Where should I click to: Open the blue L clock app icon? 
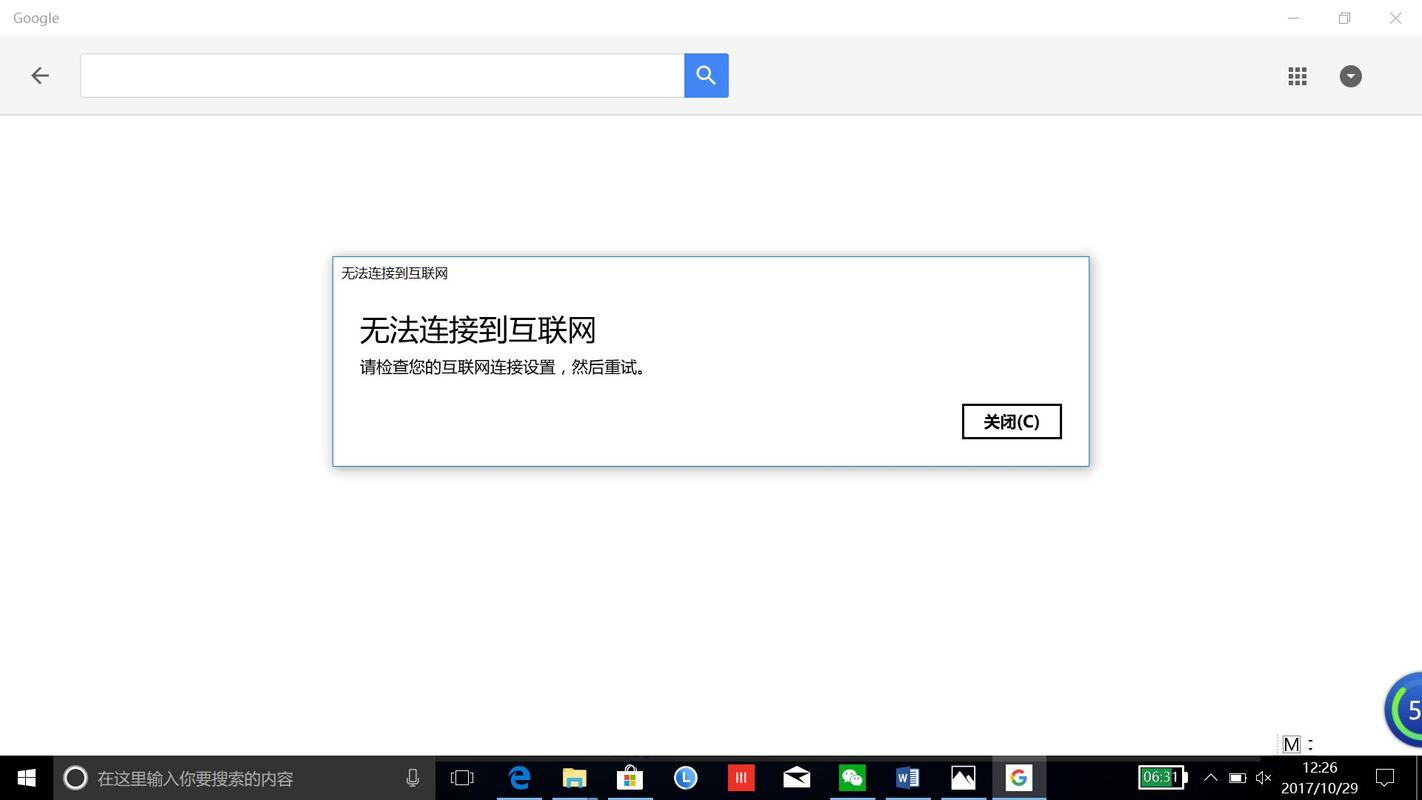(685, 778)
